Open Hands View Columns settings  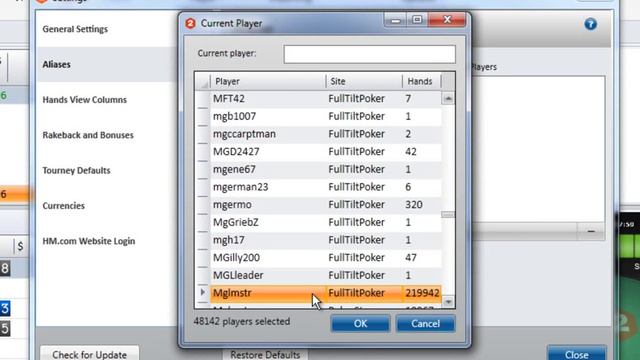tap(84, 100)
